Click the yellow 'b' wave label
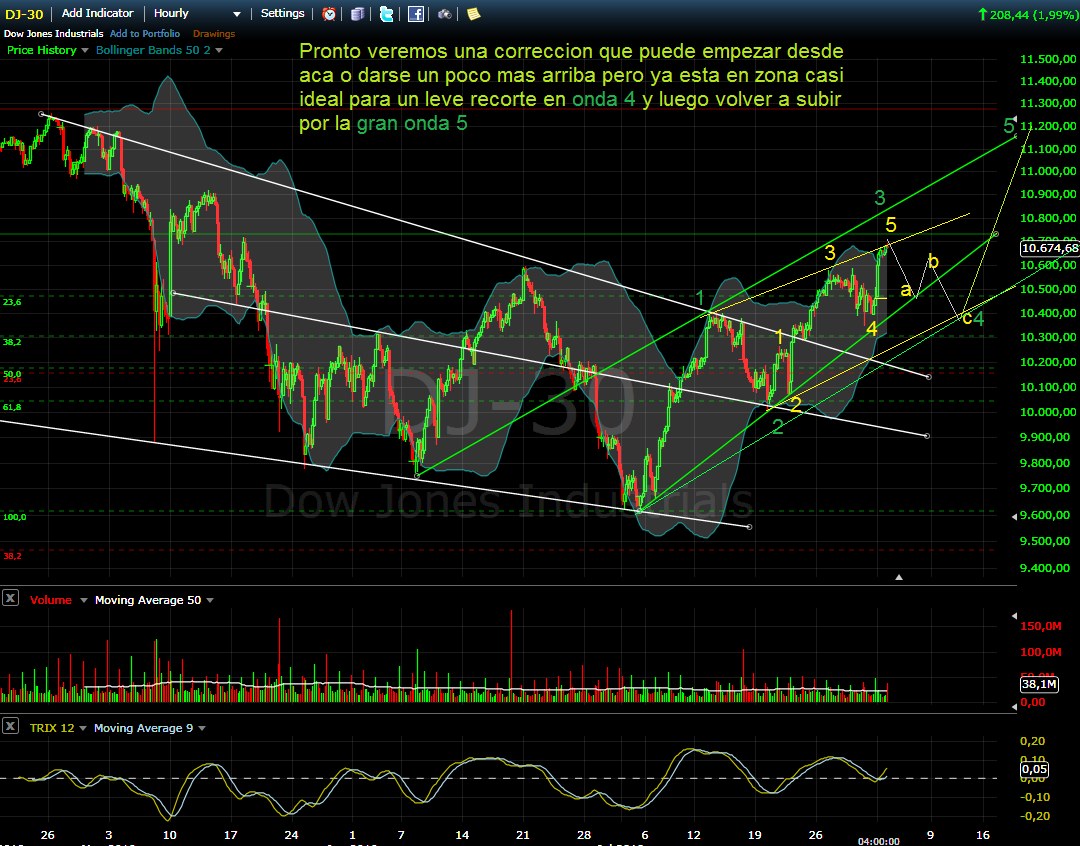This screenshot has height=846, width=1080. [933, 261]
